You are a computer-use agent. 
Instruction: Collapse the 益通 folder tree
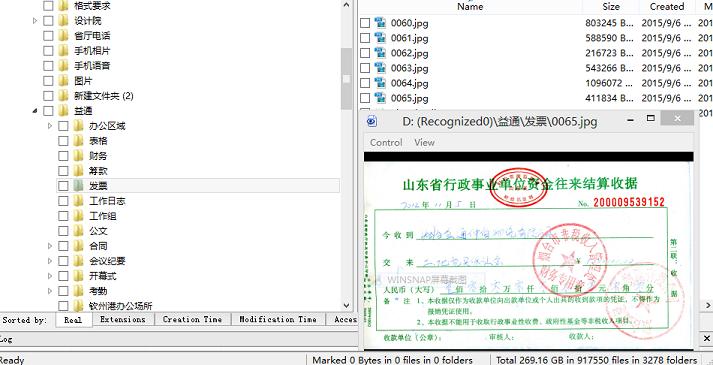[35, 110]
